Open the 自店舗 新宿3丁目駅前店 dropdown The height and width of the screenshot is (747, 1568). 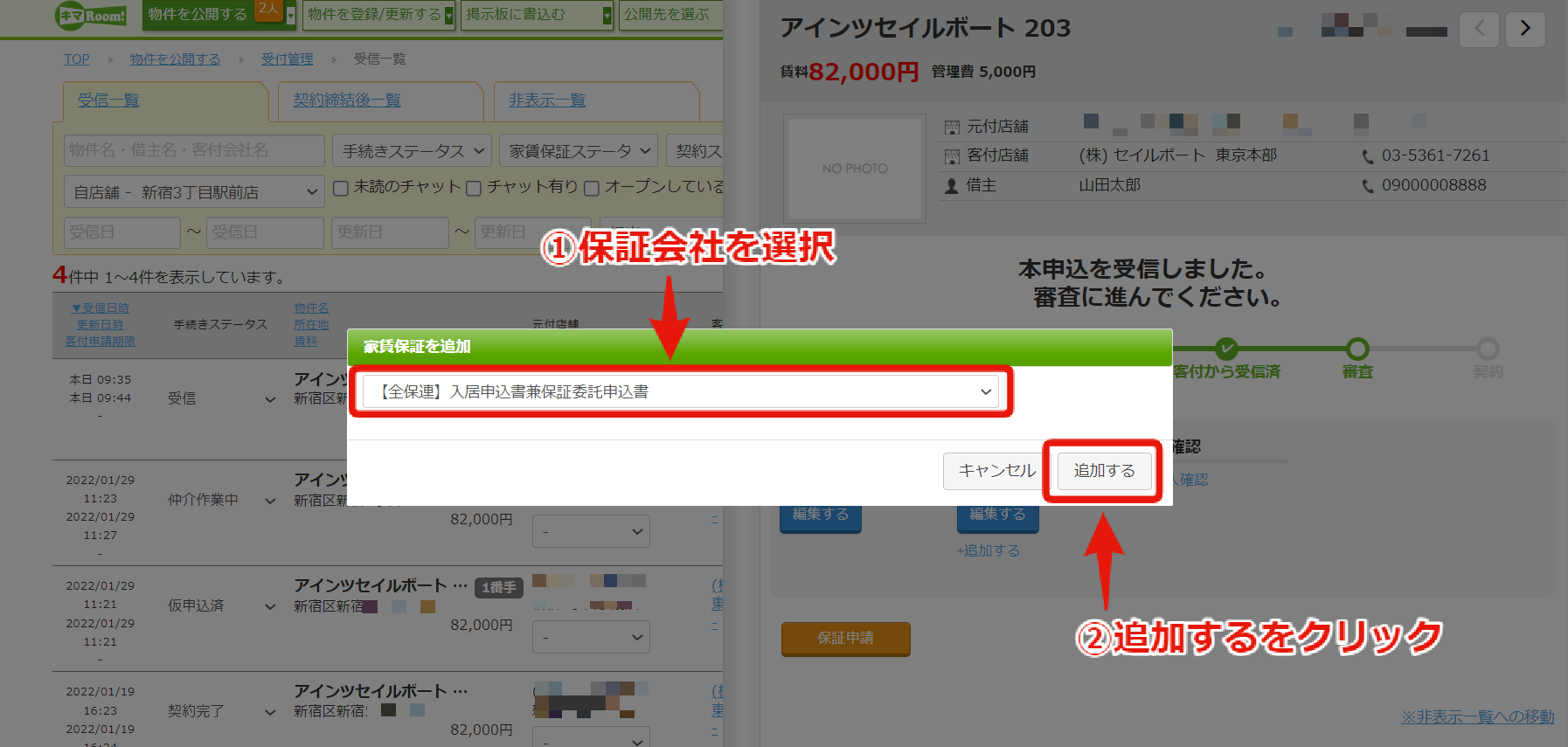(194, 192)
